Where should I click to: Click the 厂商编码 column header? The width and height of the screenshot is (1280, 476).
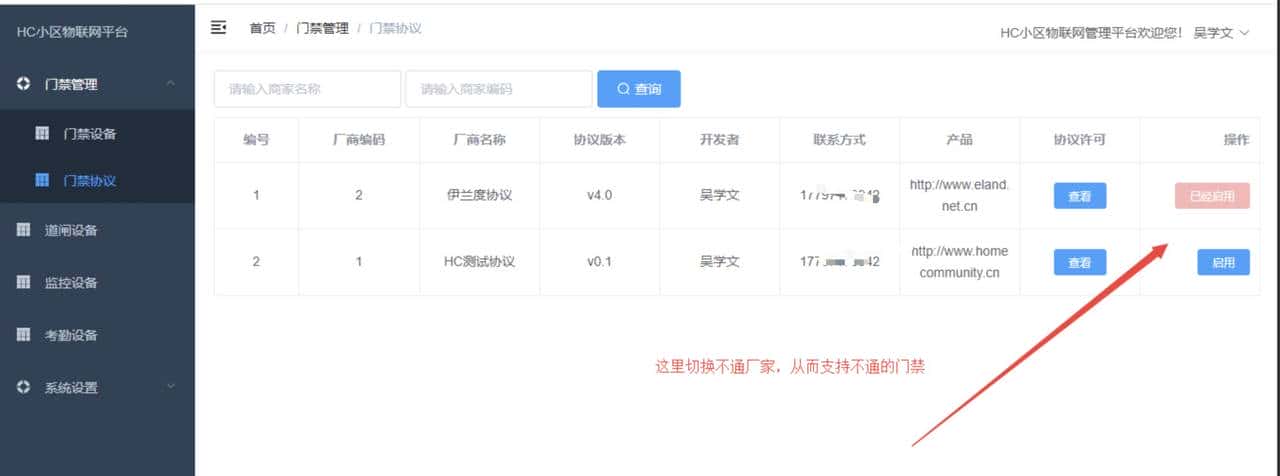359,140
